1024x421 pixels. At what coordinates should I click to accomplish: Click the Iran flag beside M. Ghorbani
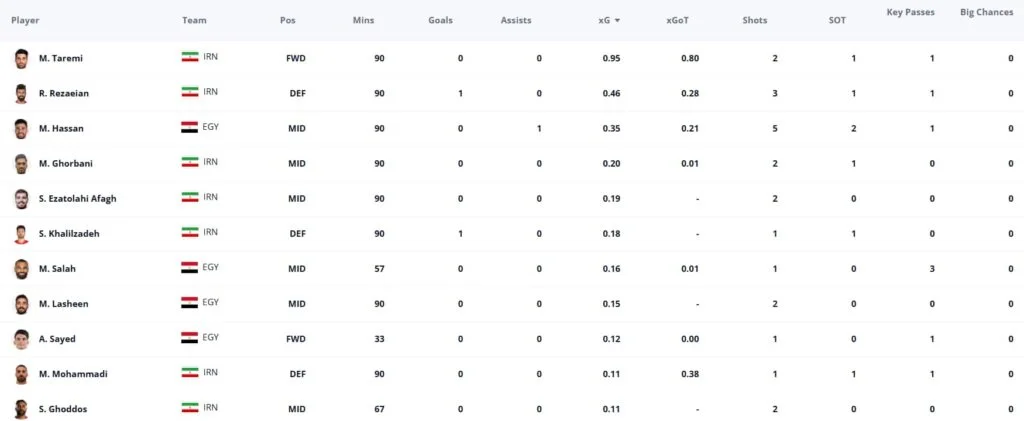pyautogui.click(x=189, y=162)
